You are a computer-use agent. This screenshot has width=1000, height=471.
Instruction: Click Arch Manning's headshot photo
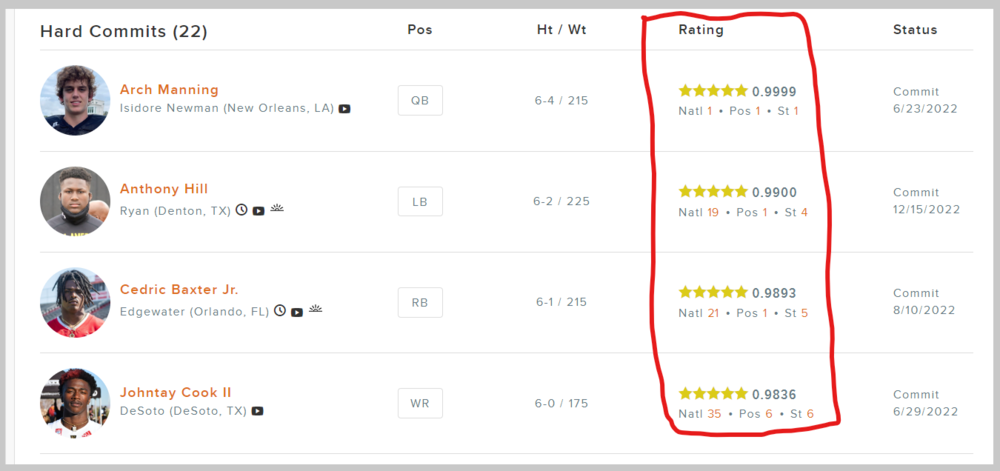pos(75,100)
